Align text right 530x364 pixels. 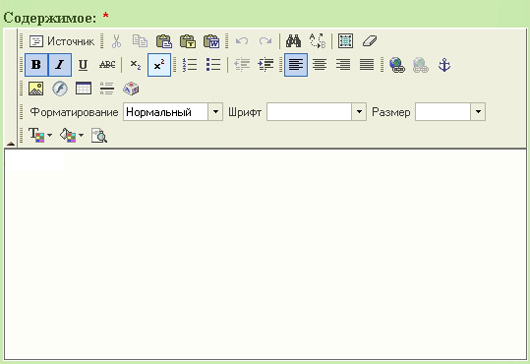343,65
